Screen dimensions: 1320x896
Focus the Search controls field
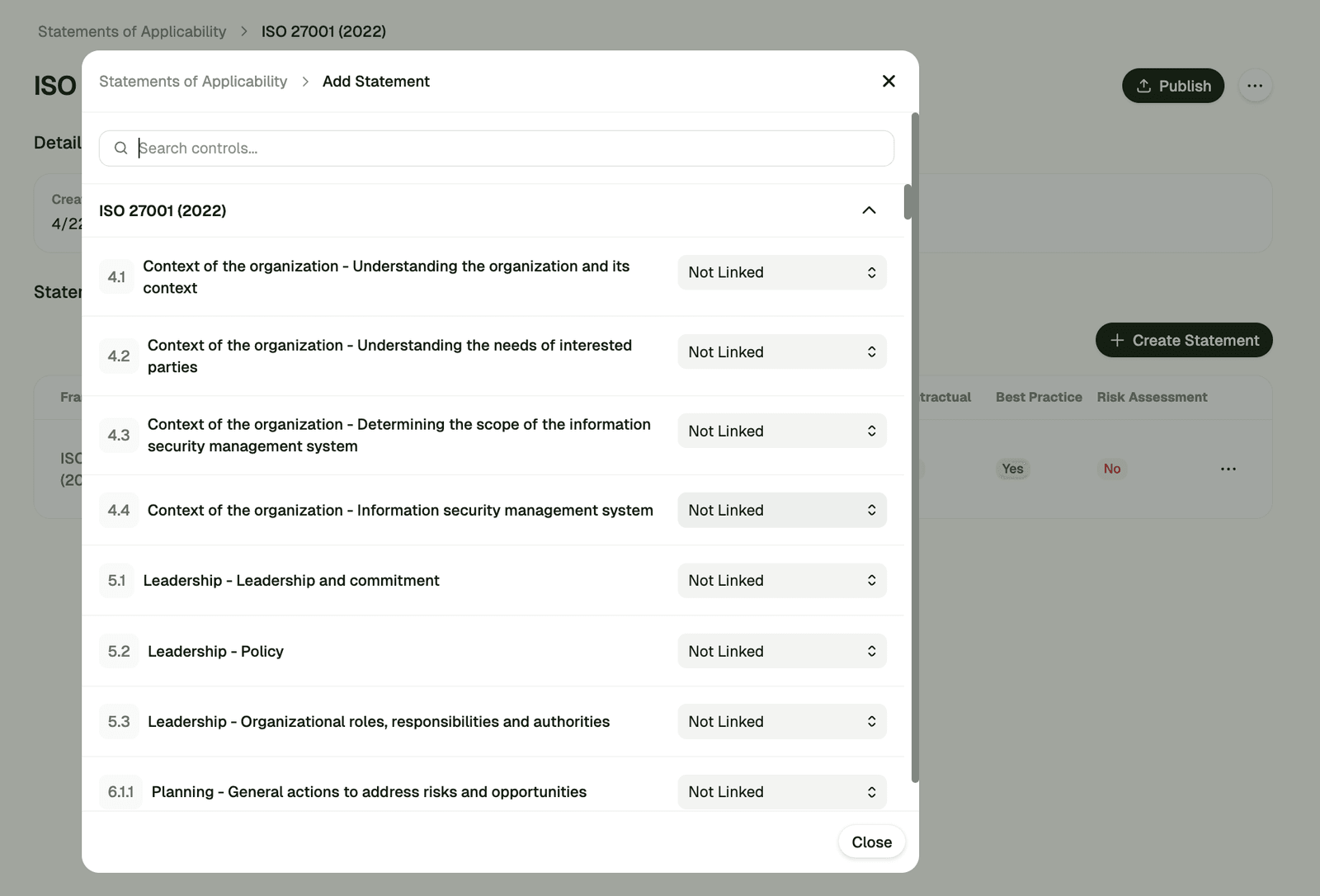click(497, 149)
